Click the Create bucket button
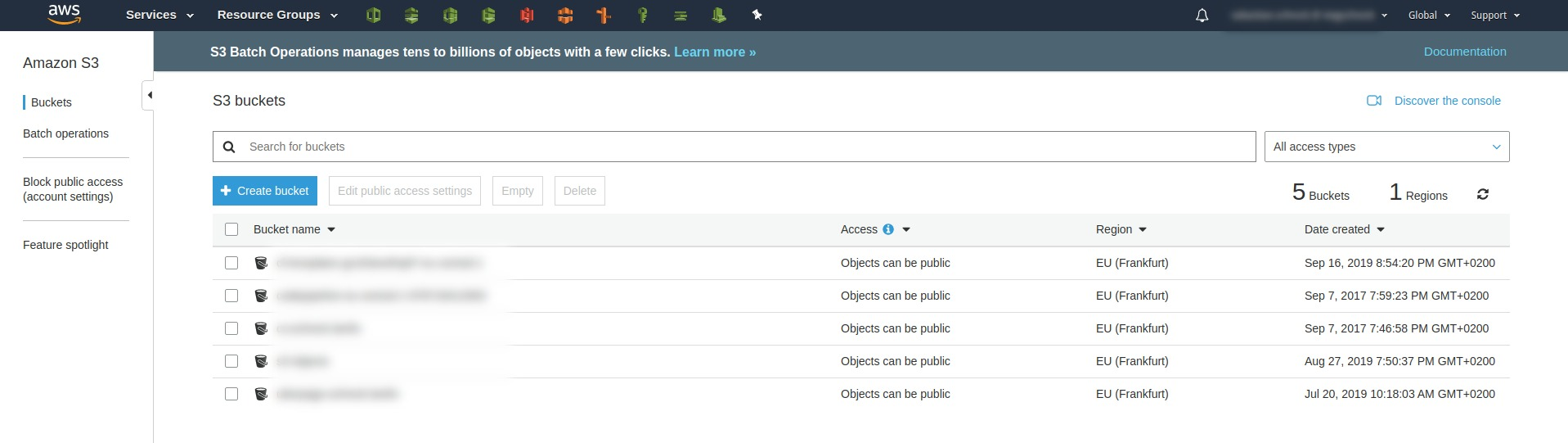This screenshot has height=443, width=1568. 265,191
